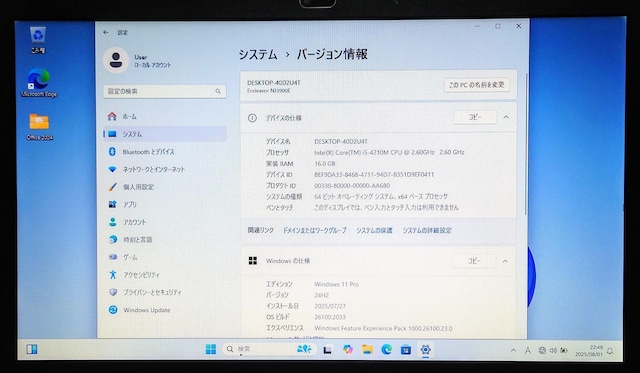The width and height of the screenshot is (640, 373).
Task: Click the DESKTOP-40D2U4T device name value
Action: click(341, 142)
